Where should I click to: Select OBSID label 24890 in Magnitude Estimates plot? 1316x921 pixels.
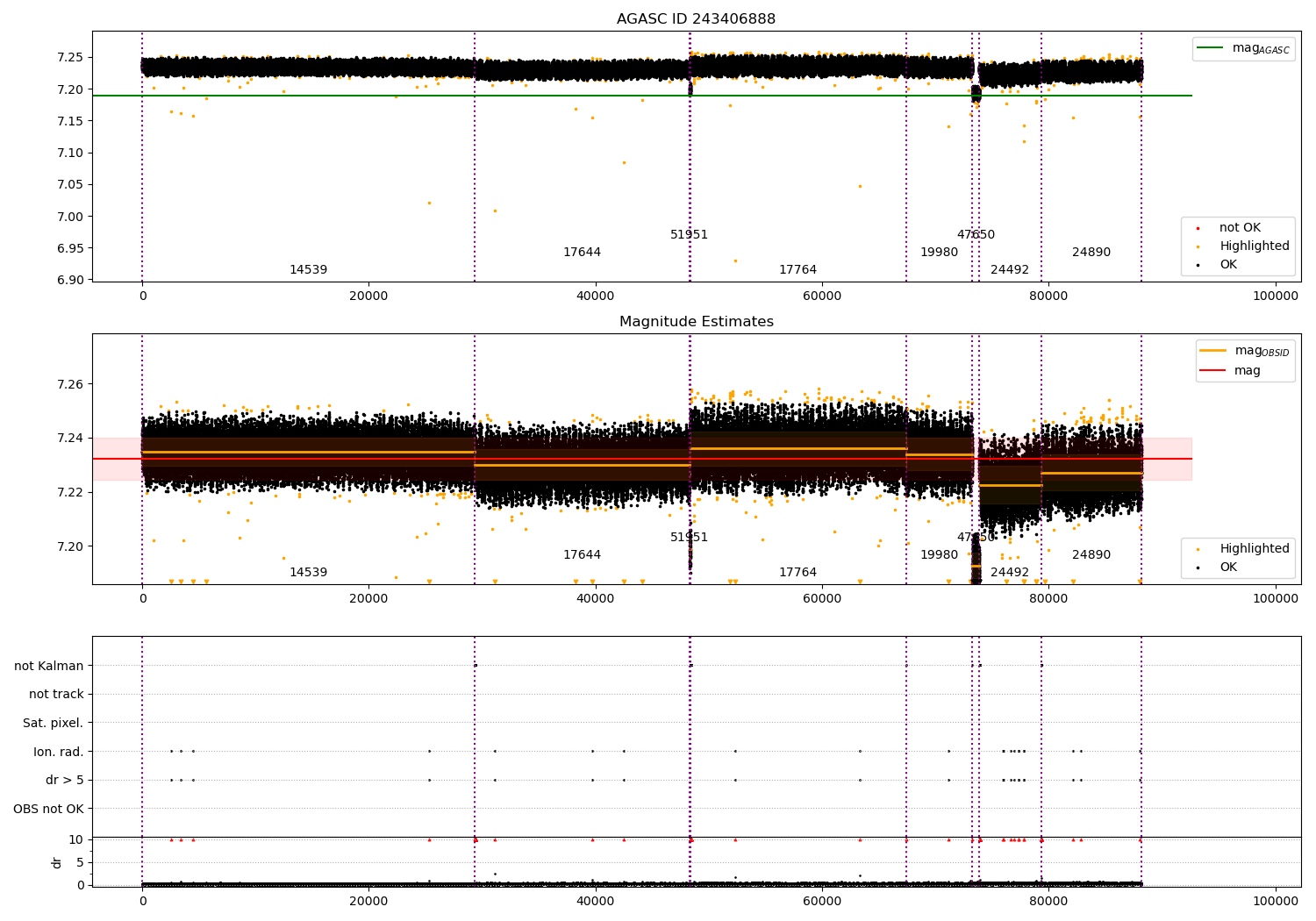(1091, 555)
